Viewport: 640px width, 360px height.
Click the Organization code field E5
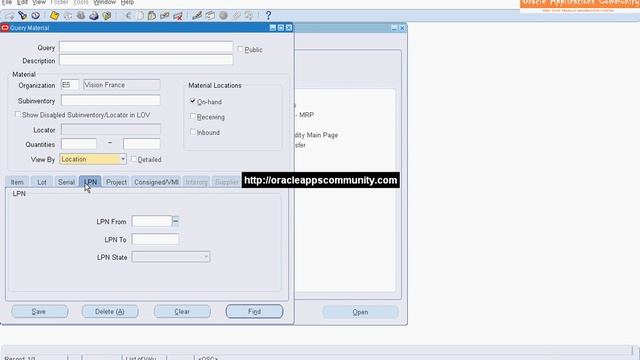(x=69, y=85)
